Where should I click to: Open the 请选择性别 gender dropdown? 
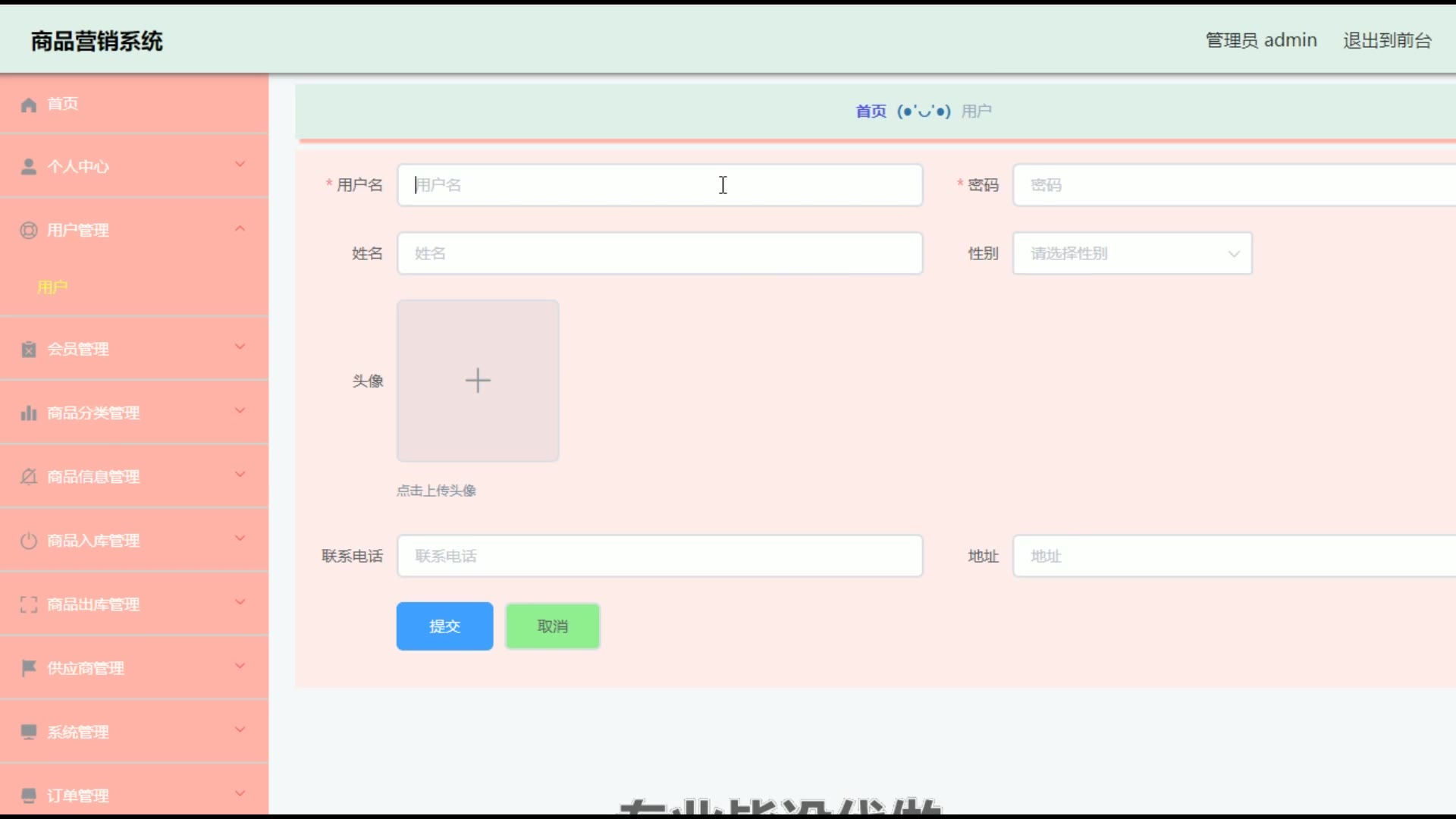pyautogui.click(x=1131, y=254)
